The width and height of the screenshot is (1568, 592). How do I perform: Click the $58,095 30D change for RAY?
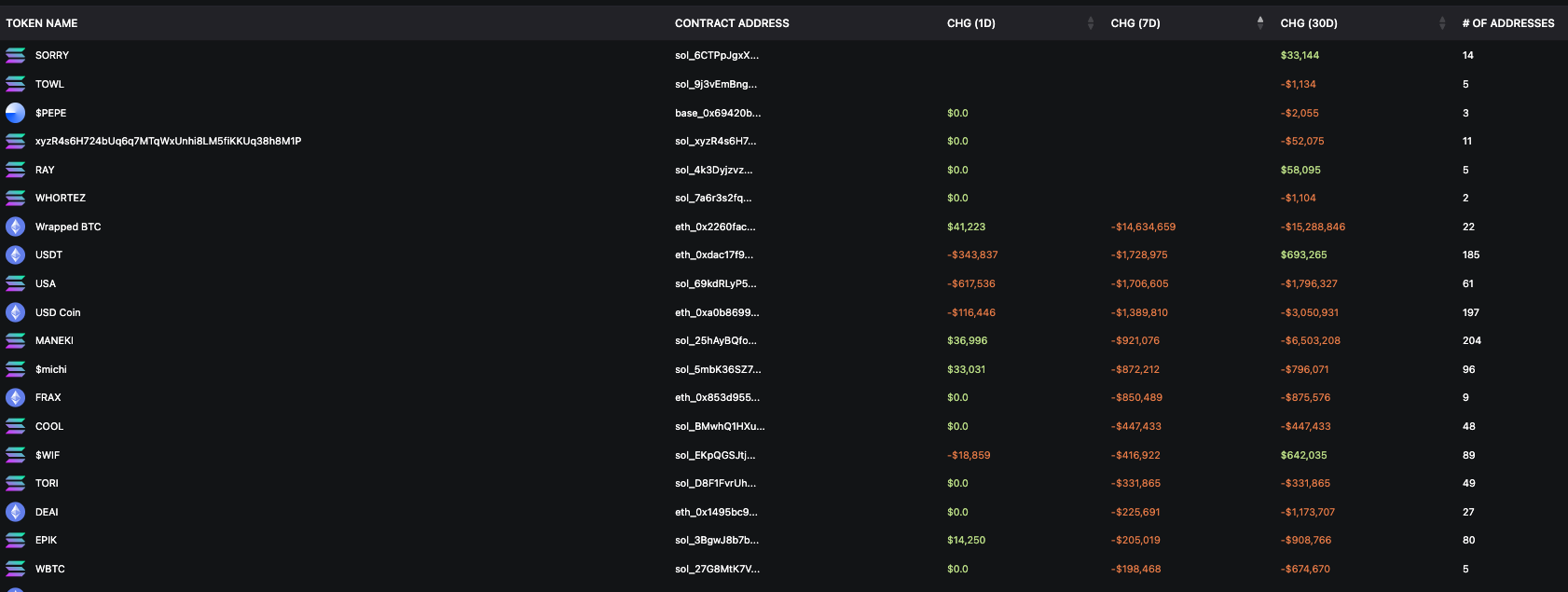click(1300, 170)
